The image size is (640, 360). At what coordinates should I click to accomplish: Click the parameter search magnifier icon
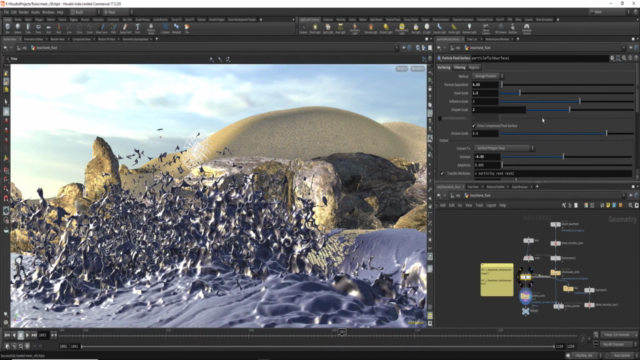624,58
